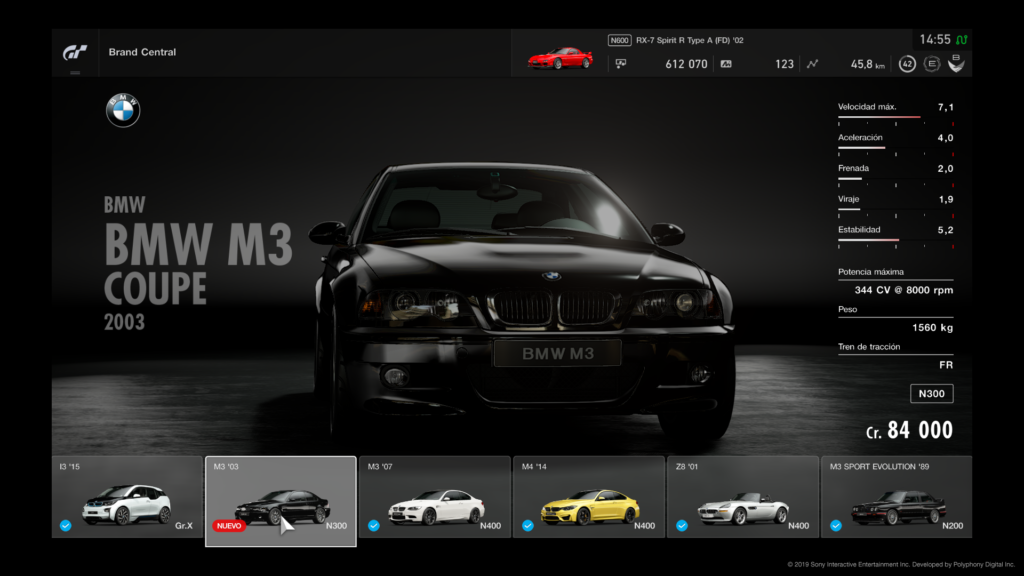Select the silver Z8 '01 car tile

[x=742, y=502]
